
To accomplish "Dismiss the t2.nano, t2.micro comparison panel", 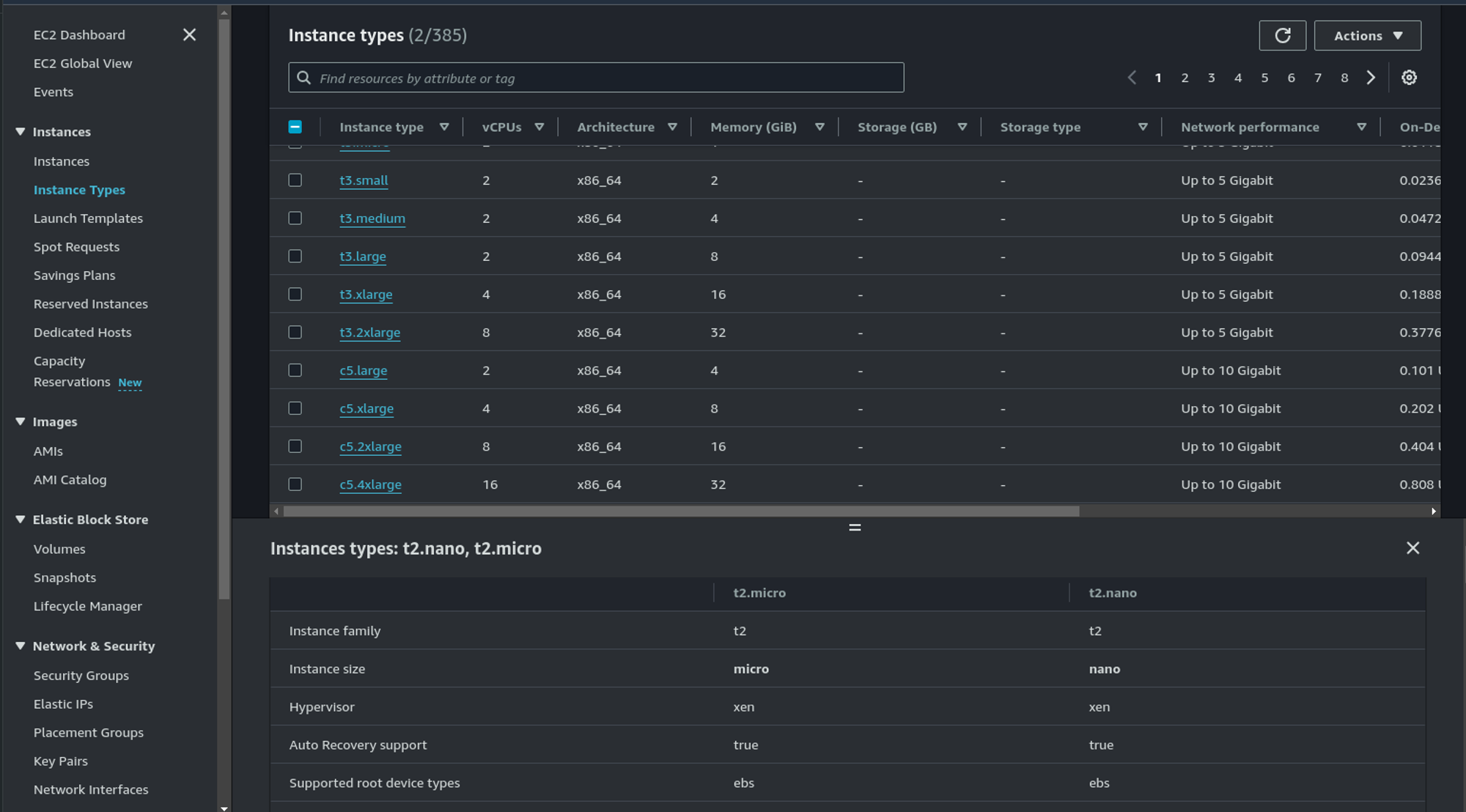I will click(x=1413, y=547).
